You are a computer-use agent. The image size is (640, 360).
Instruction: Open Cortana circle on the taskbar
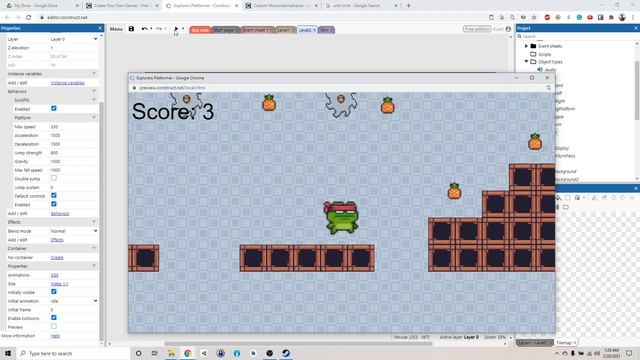(x=138, y=353)
